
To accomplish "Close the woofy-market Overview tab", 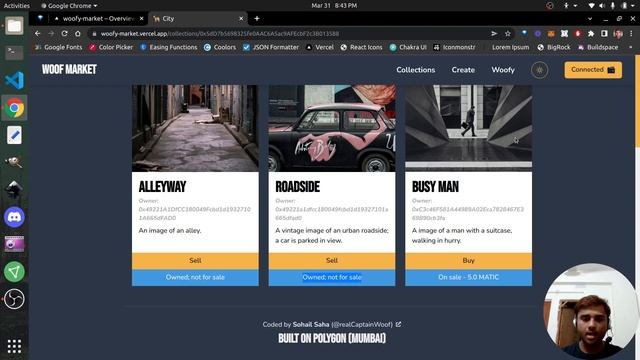I will [142, 18].
